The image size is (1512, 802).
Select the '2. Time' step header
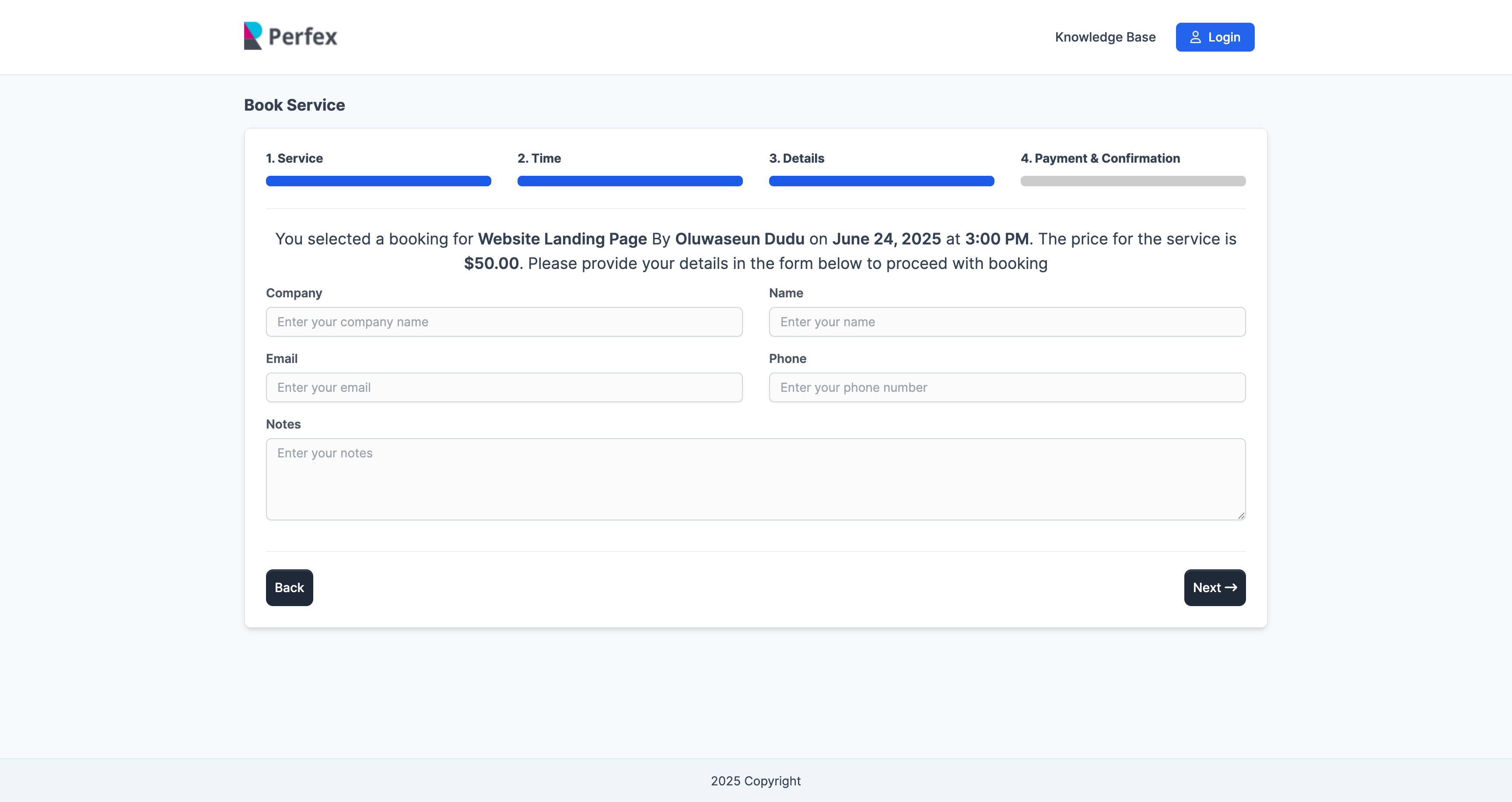tap(539, 158)
